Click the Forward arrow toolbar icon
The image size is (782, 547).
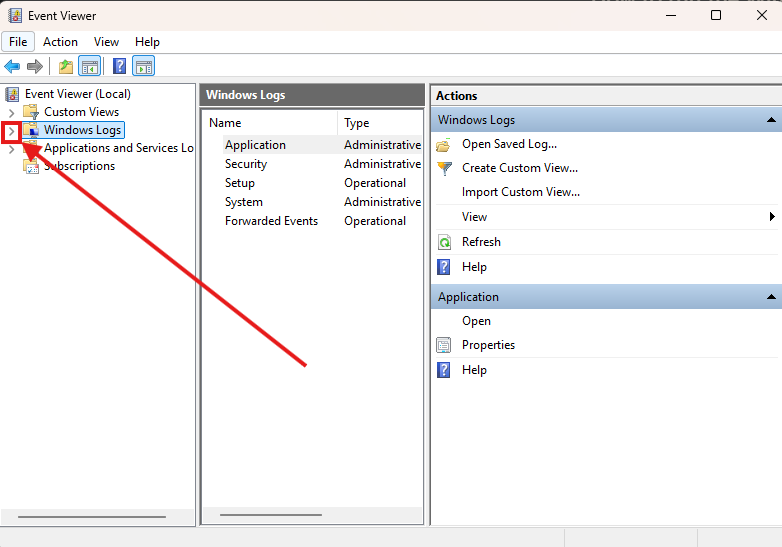34,66
